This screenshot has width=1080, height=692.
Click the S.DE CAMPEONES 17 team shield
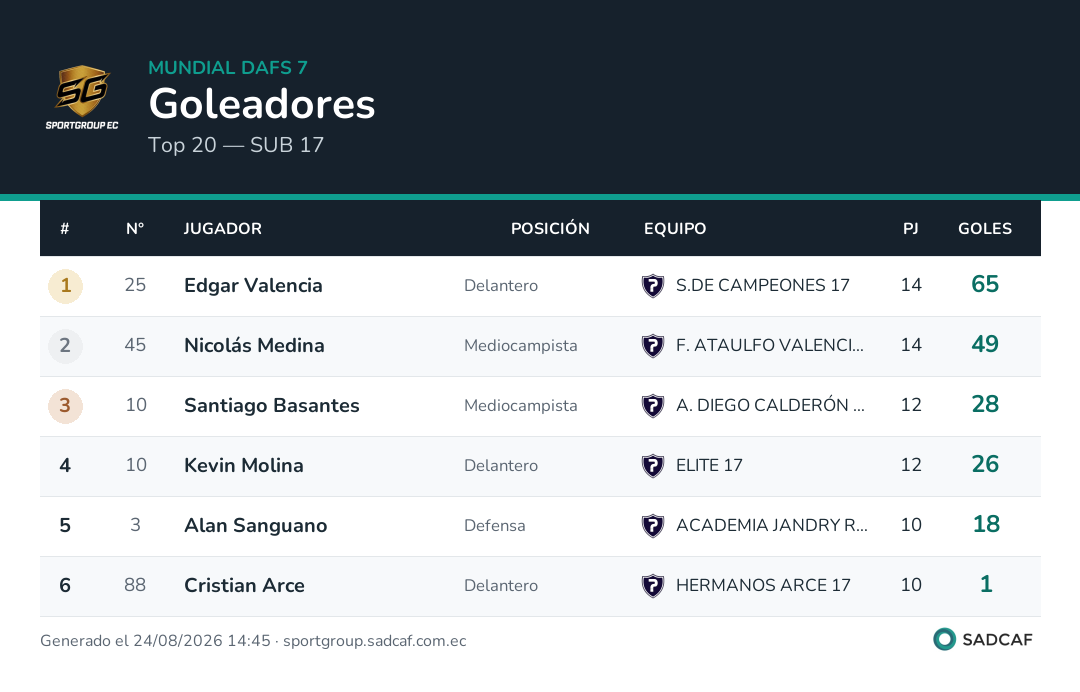click(x=652, y=285)
